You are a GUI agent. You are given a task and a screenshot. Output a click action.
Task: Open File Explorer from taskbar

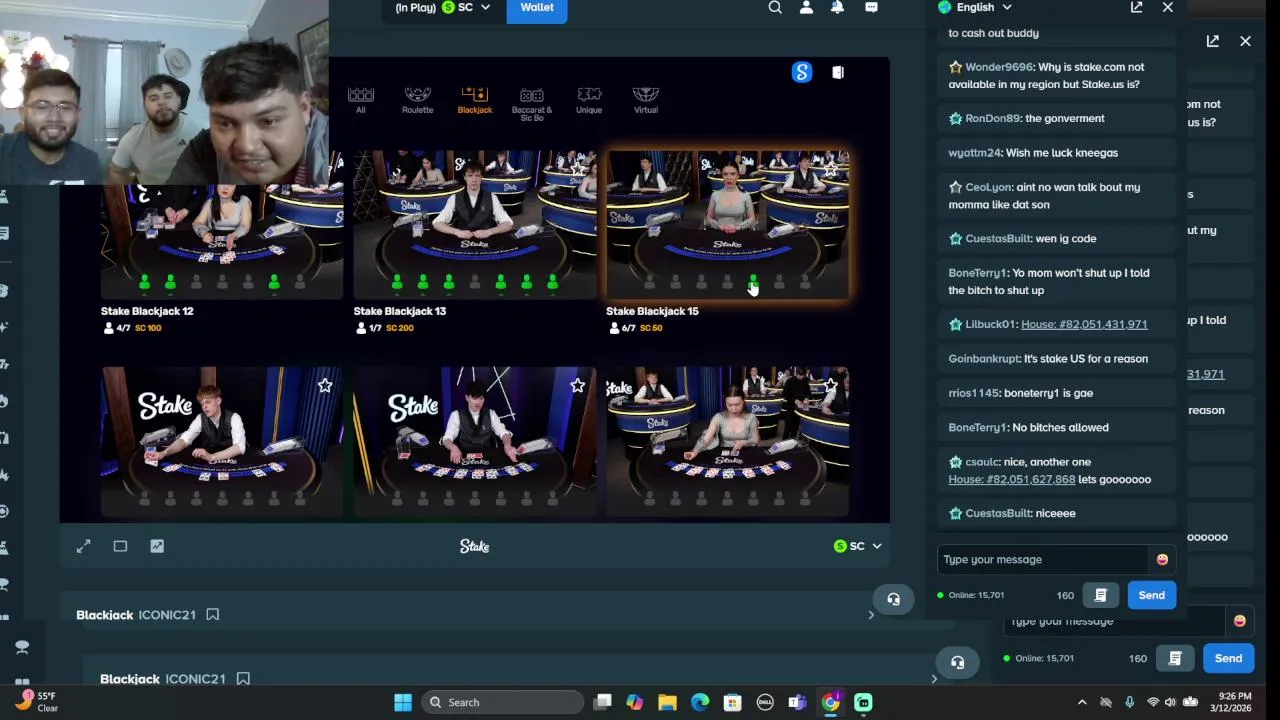point(667,702)
